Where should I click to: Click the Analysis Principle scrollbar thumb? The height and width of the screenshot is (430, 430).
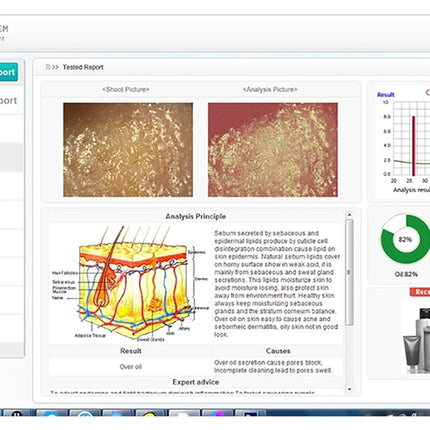pyautogui.click(x=349, y=272)
